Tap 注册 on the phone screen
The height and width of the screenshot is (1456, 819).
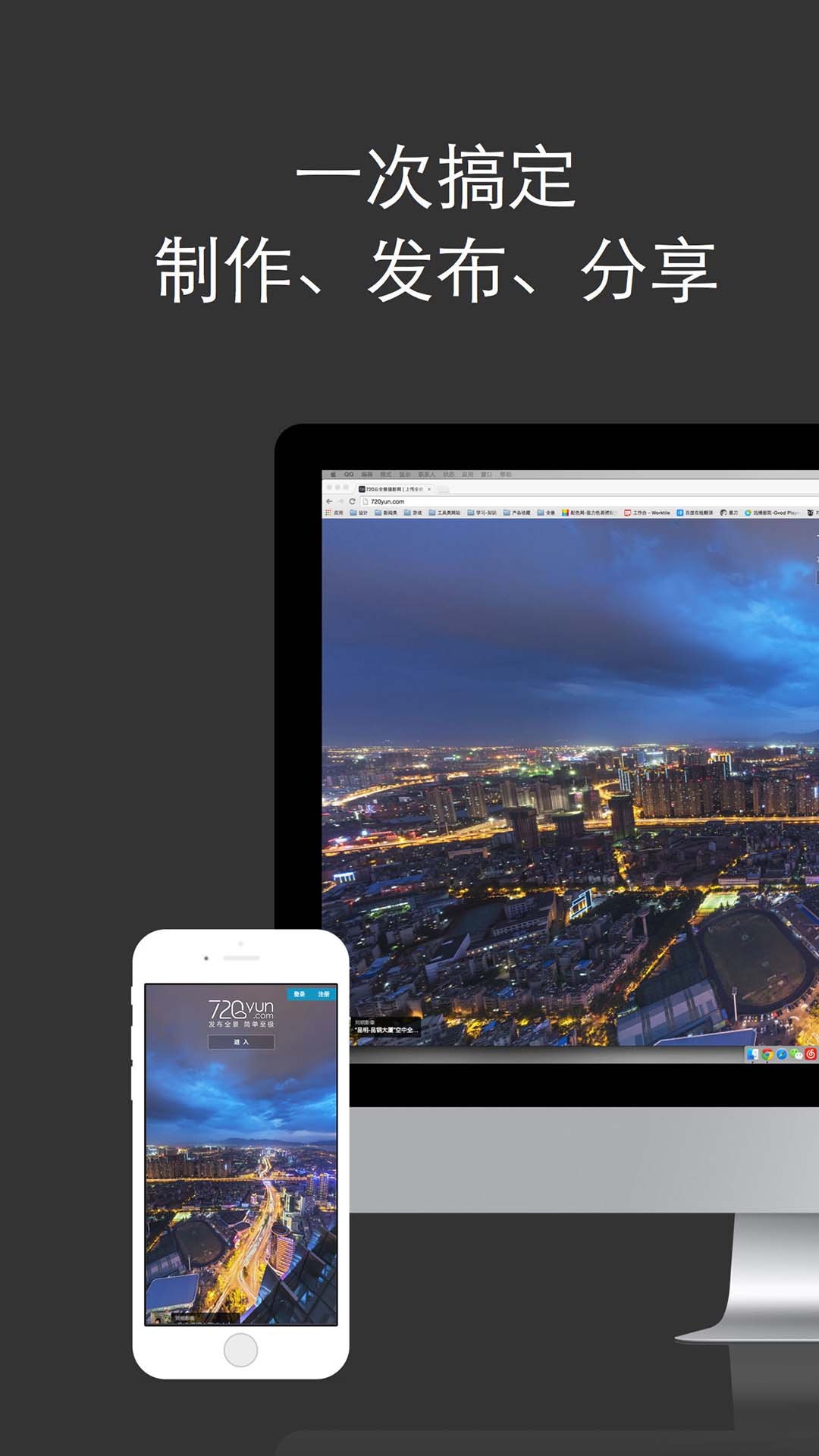click(324, 993)
